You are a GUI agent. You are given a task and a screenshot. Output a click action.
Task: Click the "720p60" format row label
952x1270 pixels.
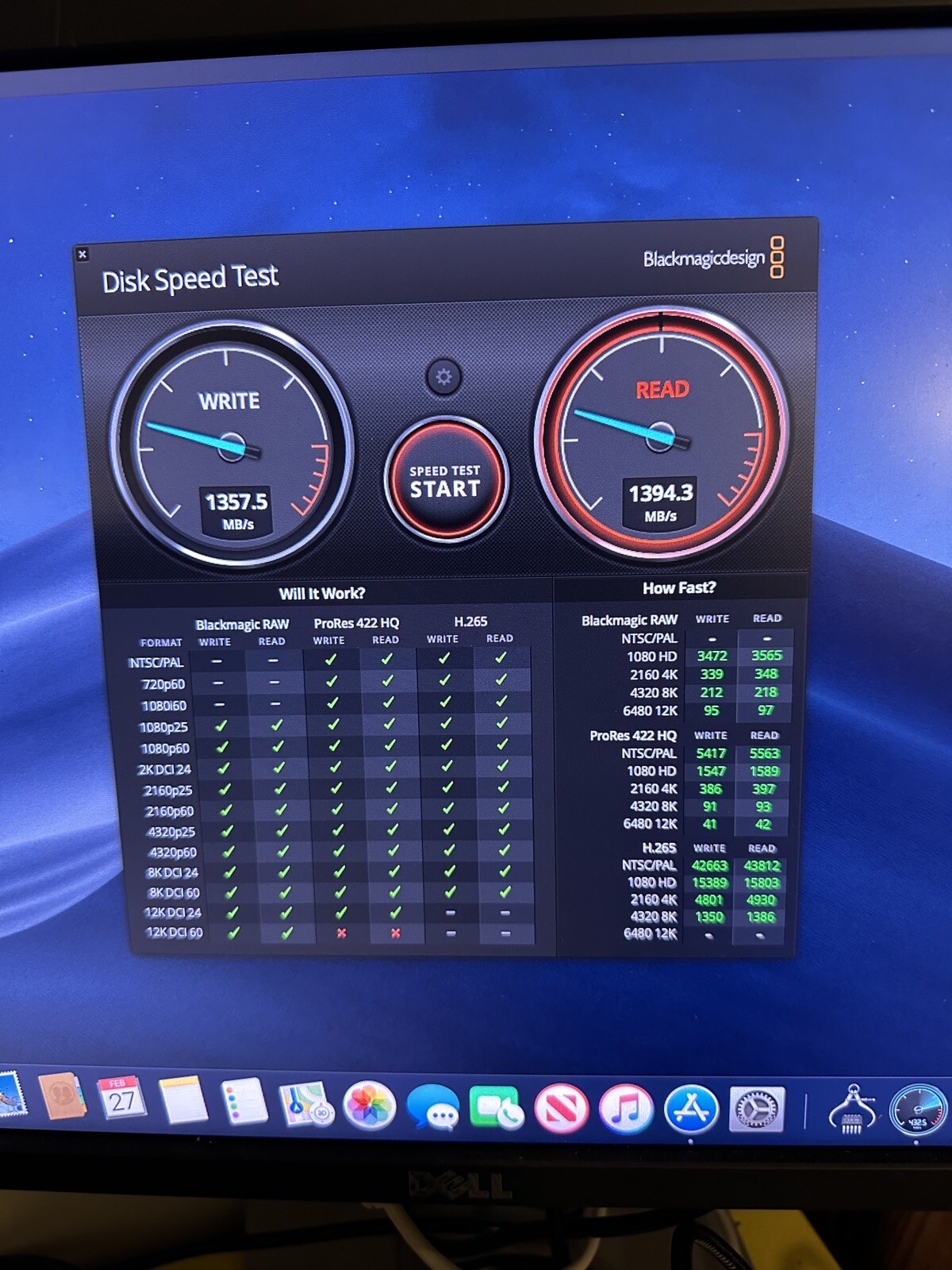coord(163,684)
